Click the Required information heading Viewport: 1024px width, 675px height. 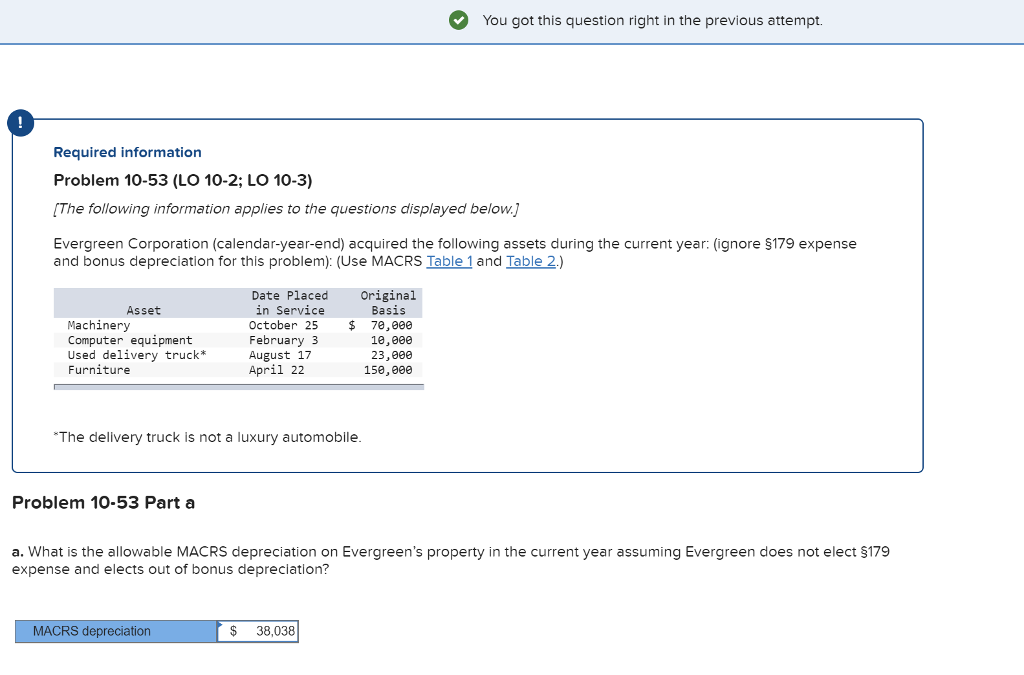[x=127, y=152]
